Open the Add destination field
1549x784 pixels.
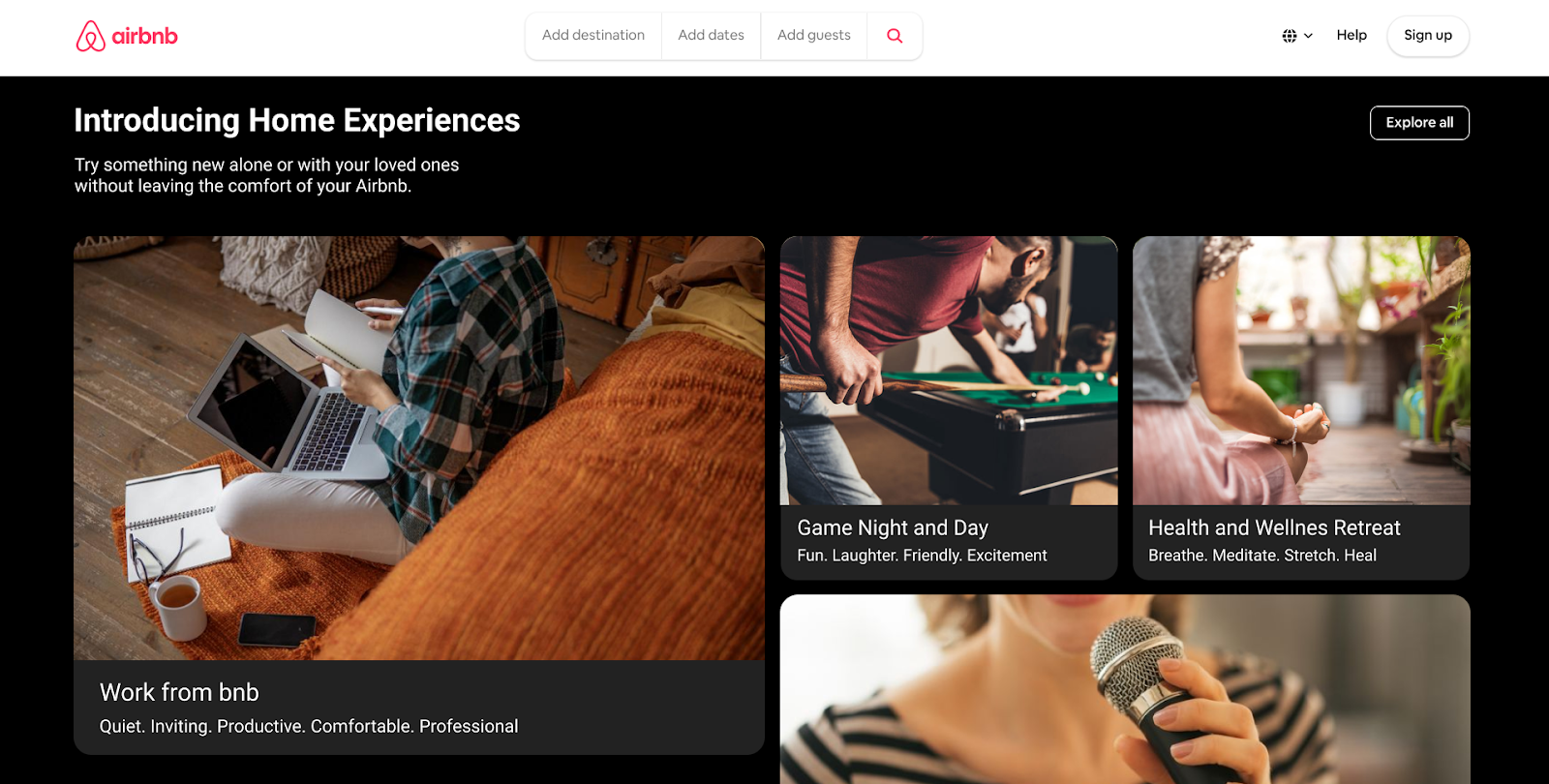point(593,36)
